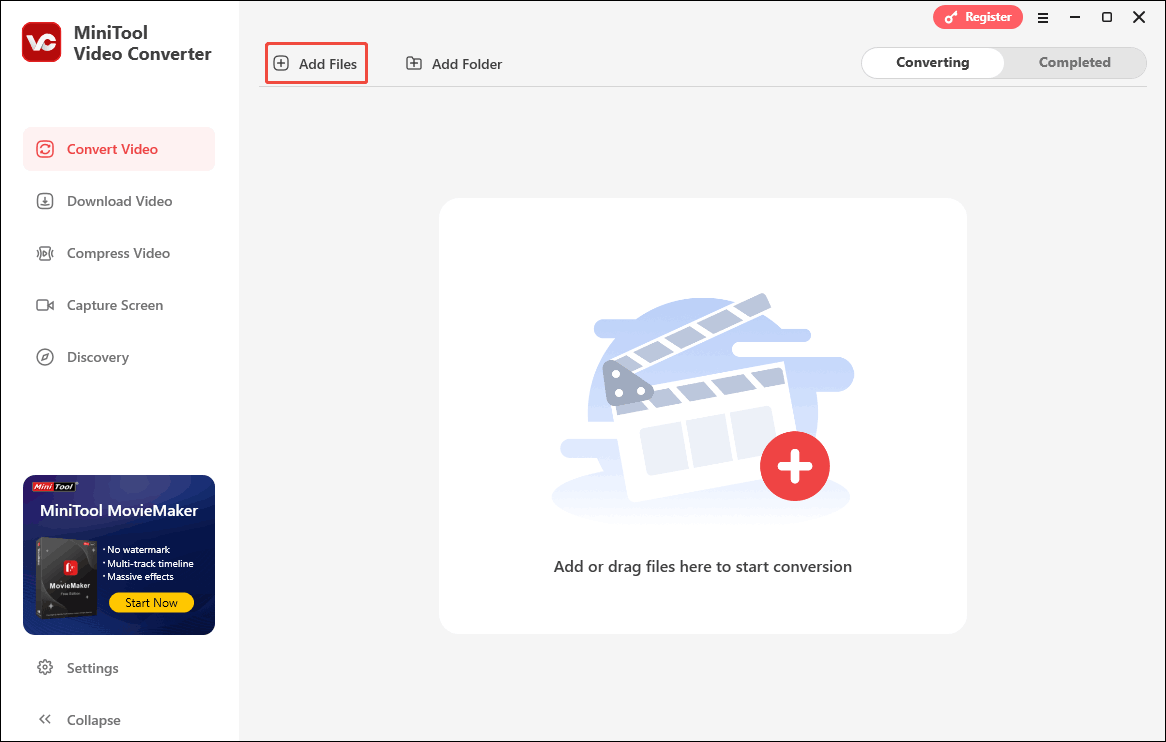The width and height of the screenshot is (1166, 742).
Task: Go to the Discovery section
Action: pos(119,358)
